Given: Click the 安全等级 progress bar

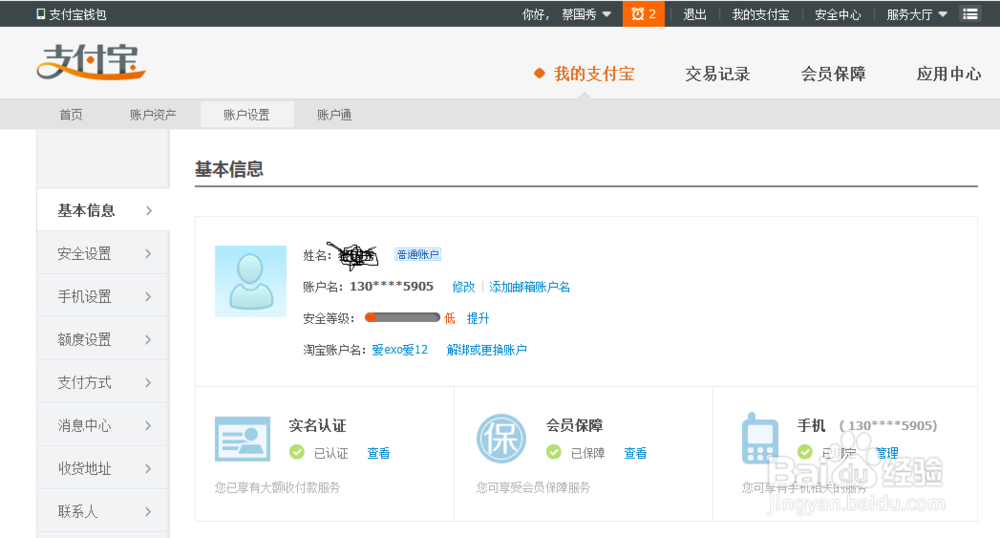Looking at the screenshot, I should [402, 317].
